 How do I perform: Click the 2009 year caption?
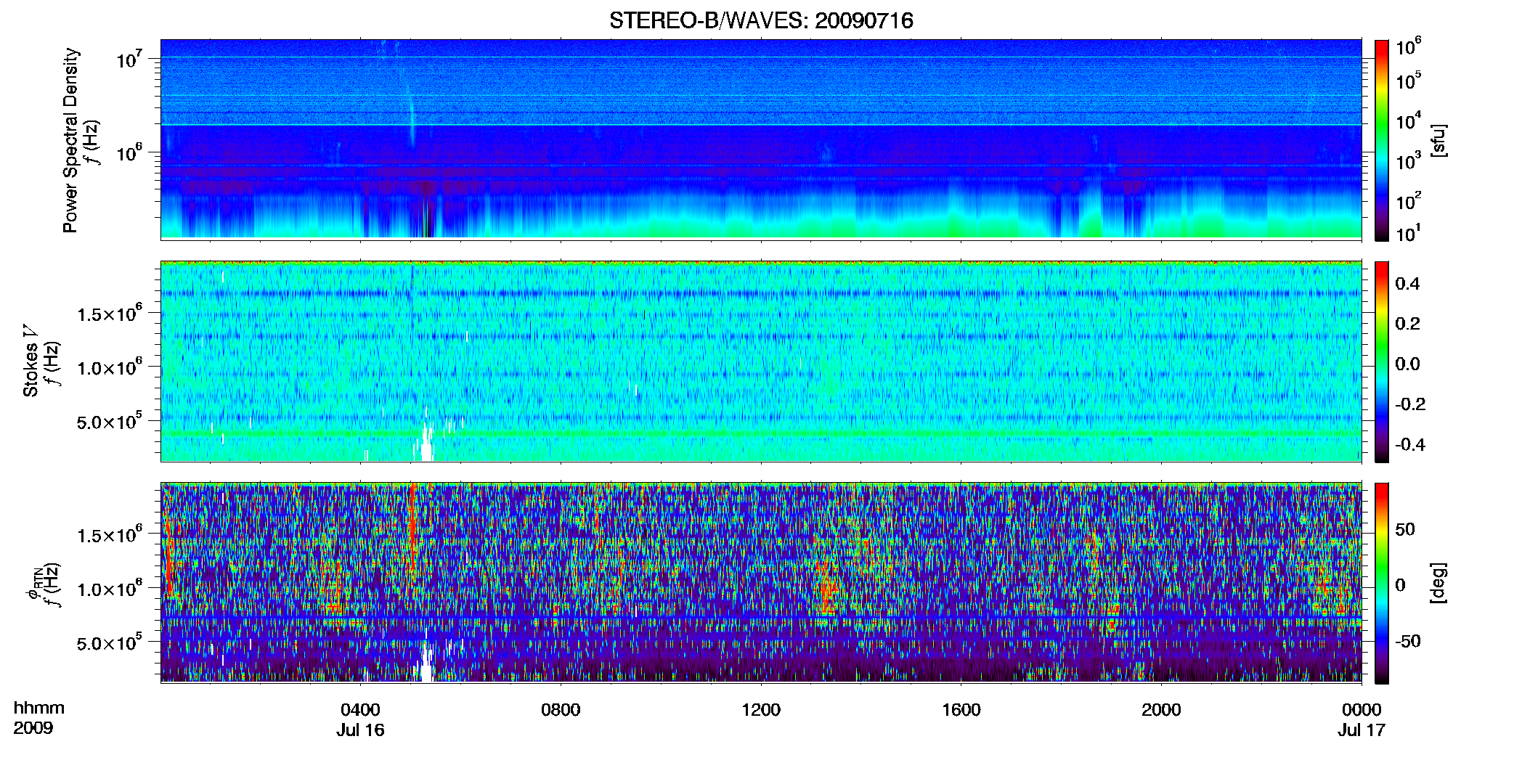pos(33,727)
